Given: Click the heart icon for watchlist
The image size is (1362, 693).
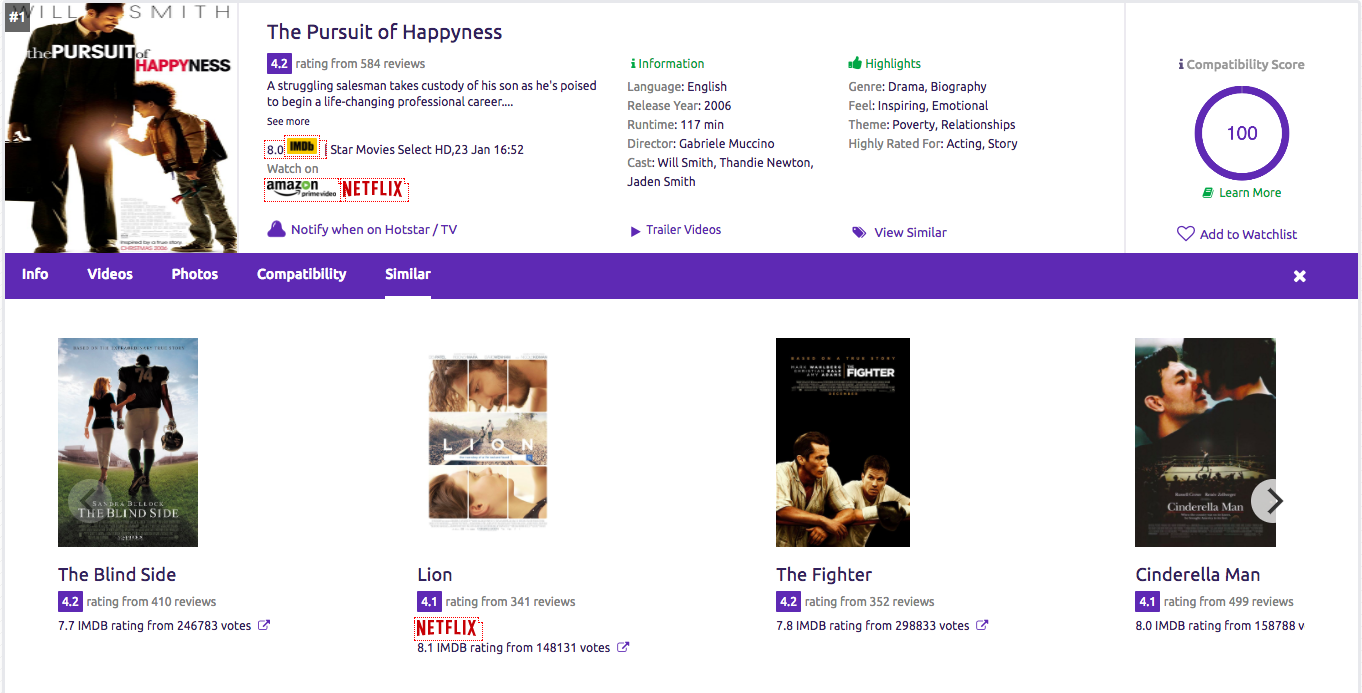Looking at the screenshot, I should pyautogui.click(x=1185, y=234).
